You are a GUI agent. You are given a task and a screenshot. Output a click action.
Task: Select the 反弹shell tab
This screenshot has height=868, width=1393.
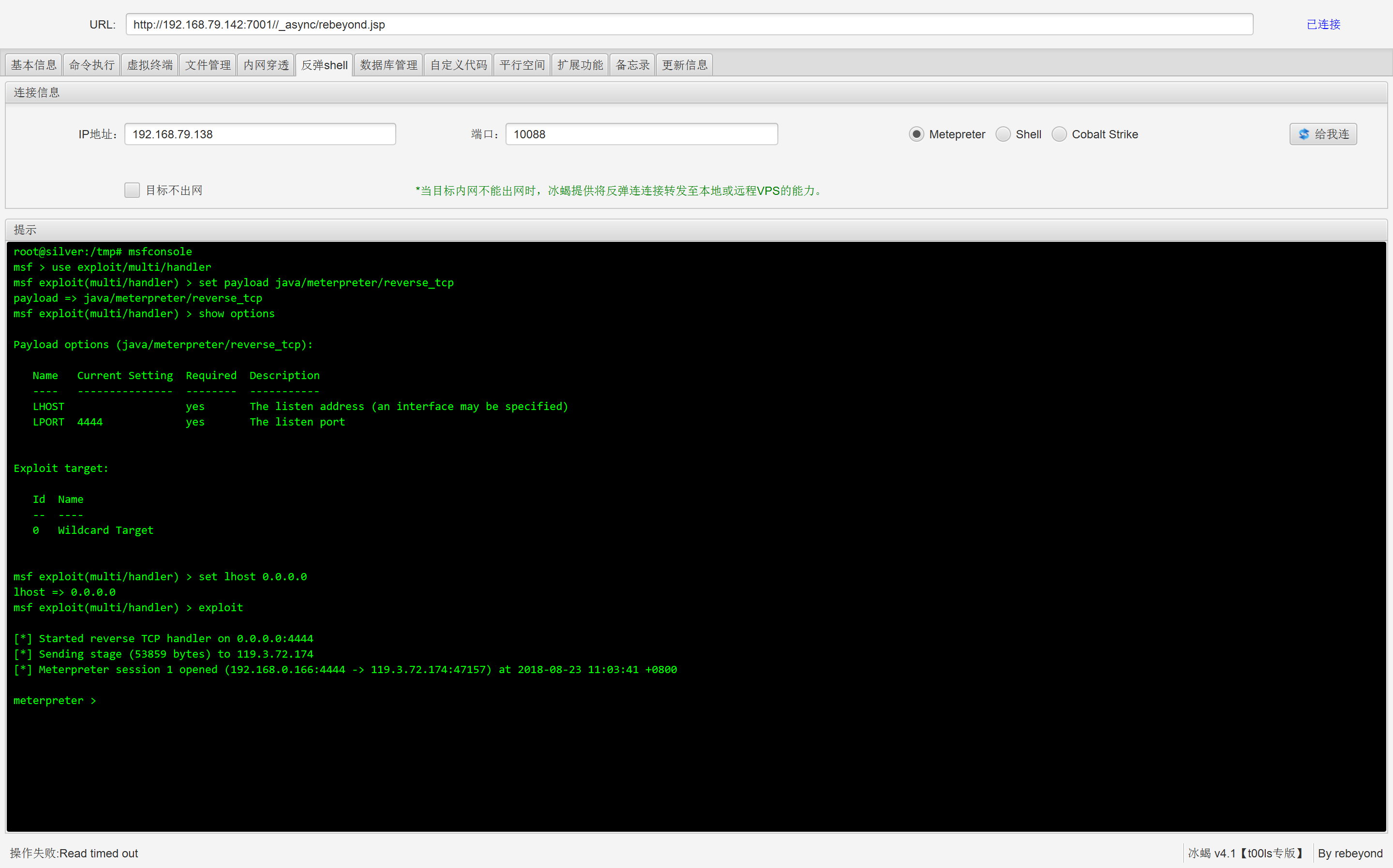[325, 65]
